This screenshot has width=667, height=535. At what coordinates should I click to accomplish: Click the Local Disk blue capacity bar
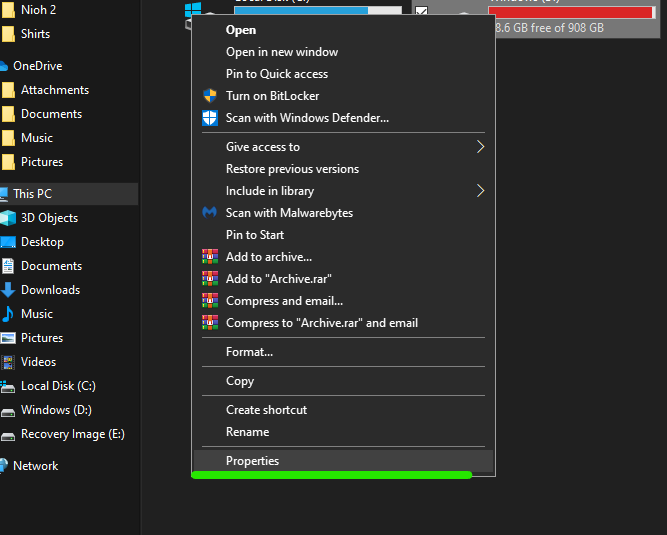[318, 10]
